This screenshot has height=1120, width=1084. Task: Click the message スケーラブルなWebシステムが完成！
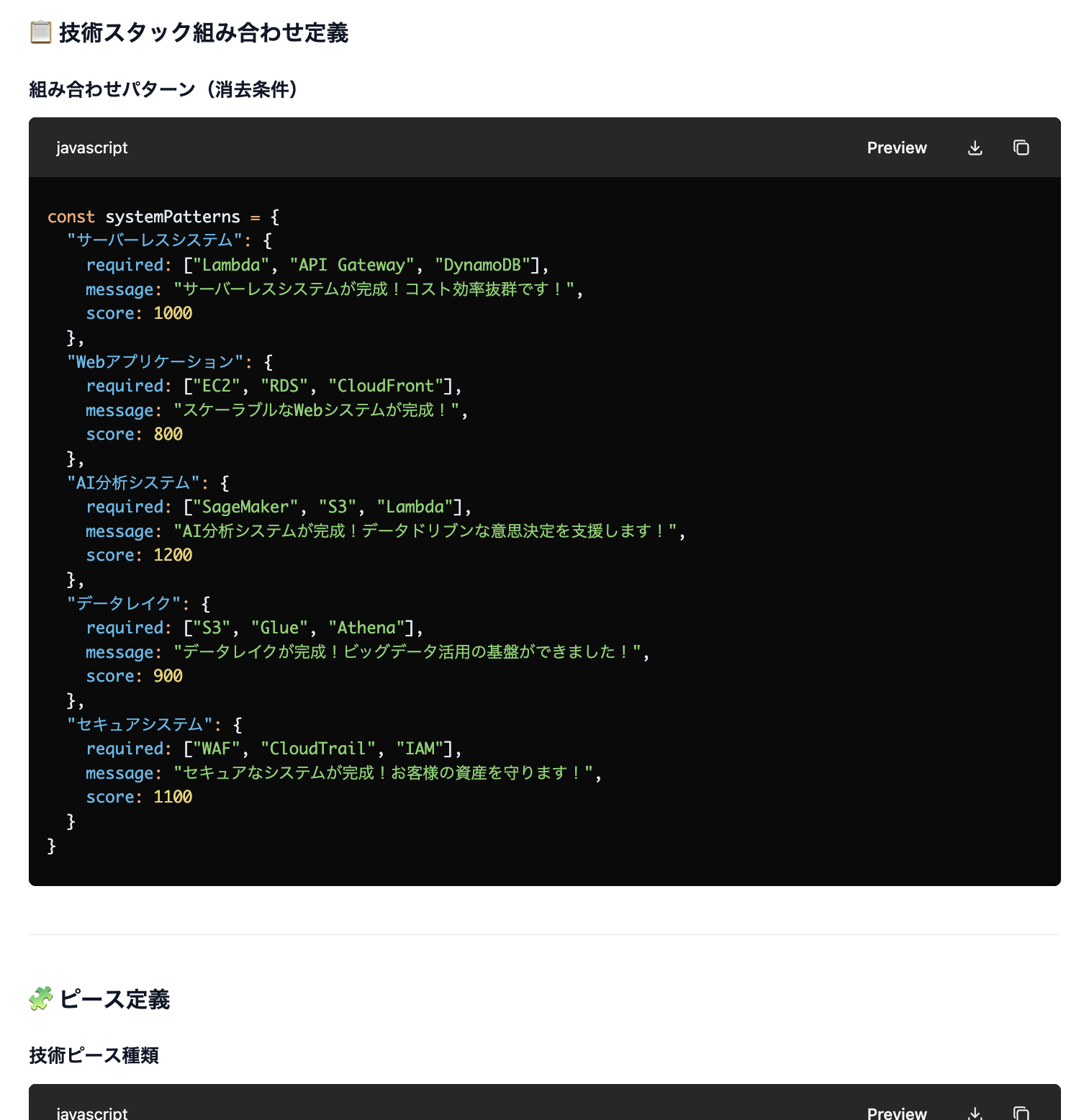point(316,410)
